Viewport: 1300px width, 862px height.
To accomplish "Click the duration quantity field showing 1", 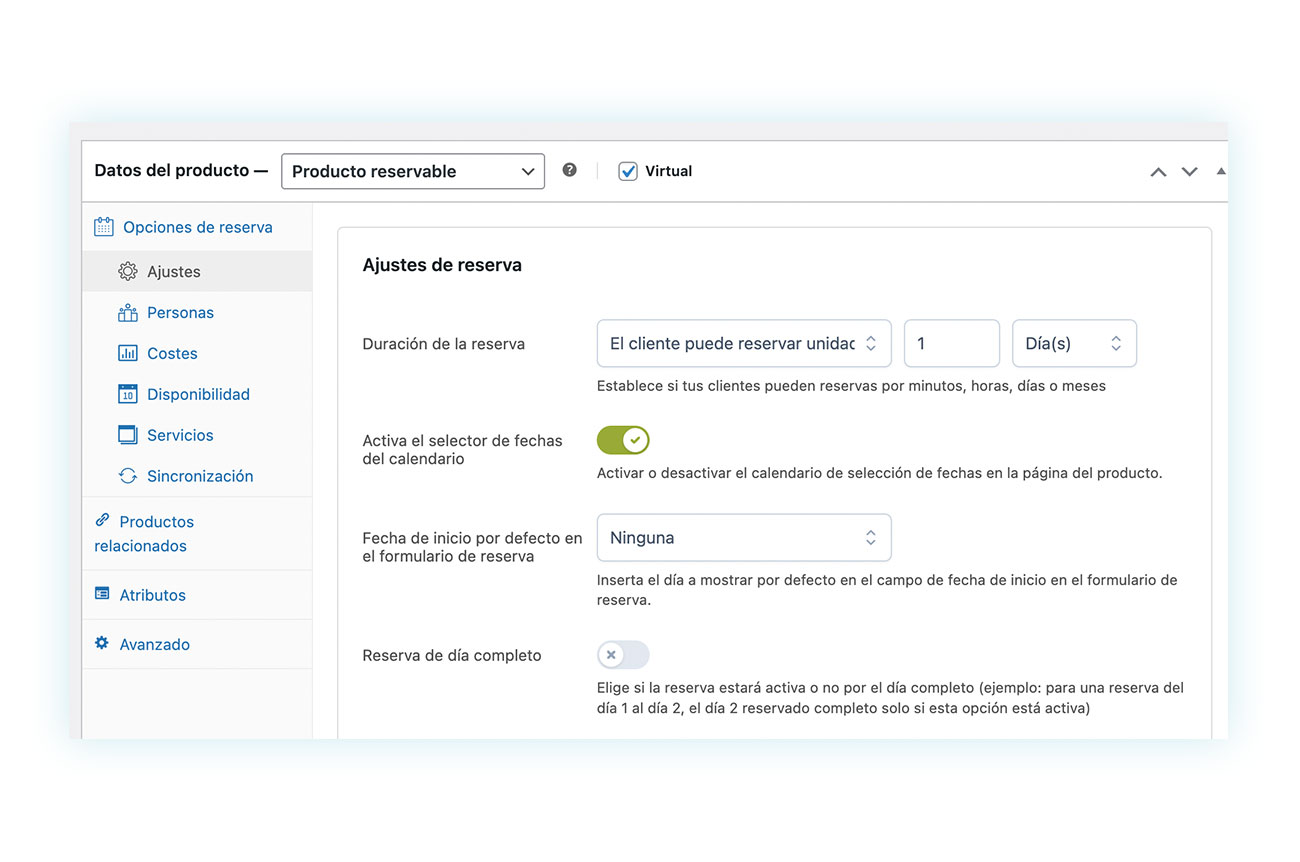I will pos(950,343).
